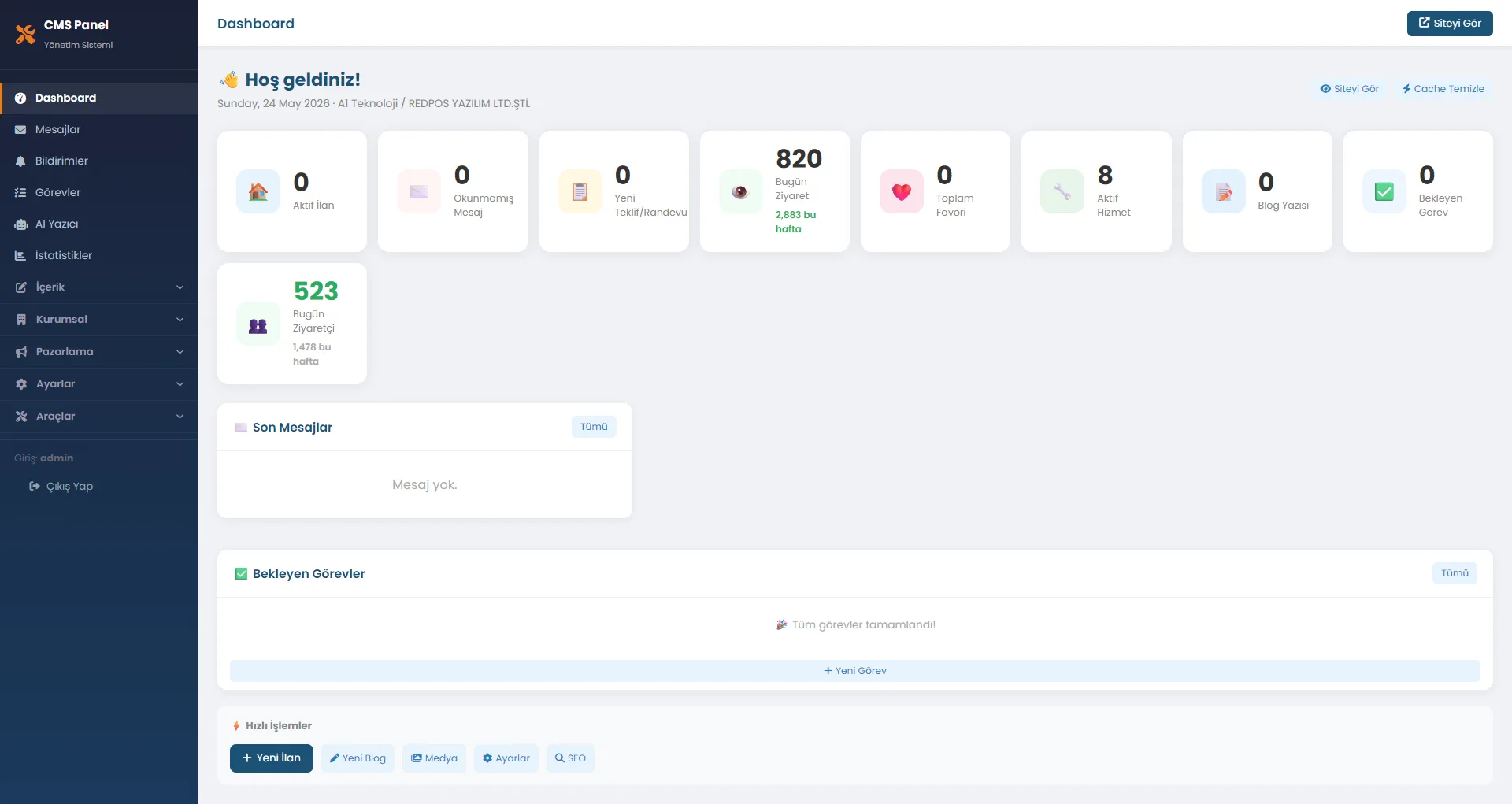Viewport: 1512px width, 804px height.
Task: Click the heart icon on Toplam Favori card
Action: [x=902, y=191]
